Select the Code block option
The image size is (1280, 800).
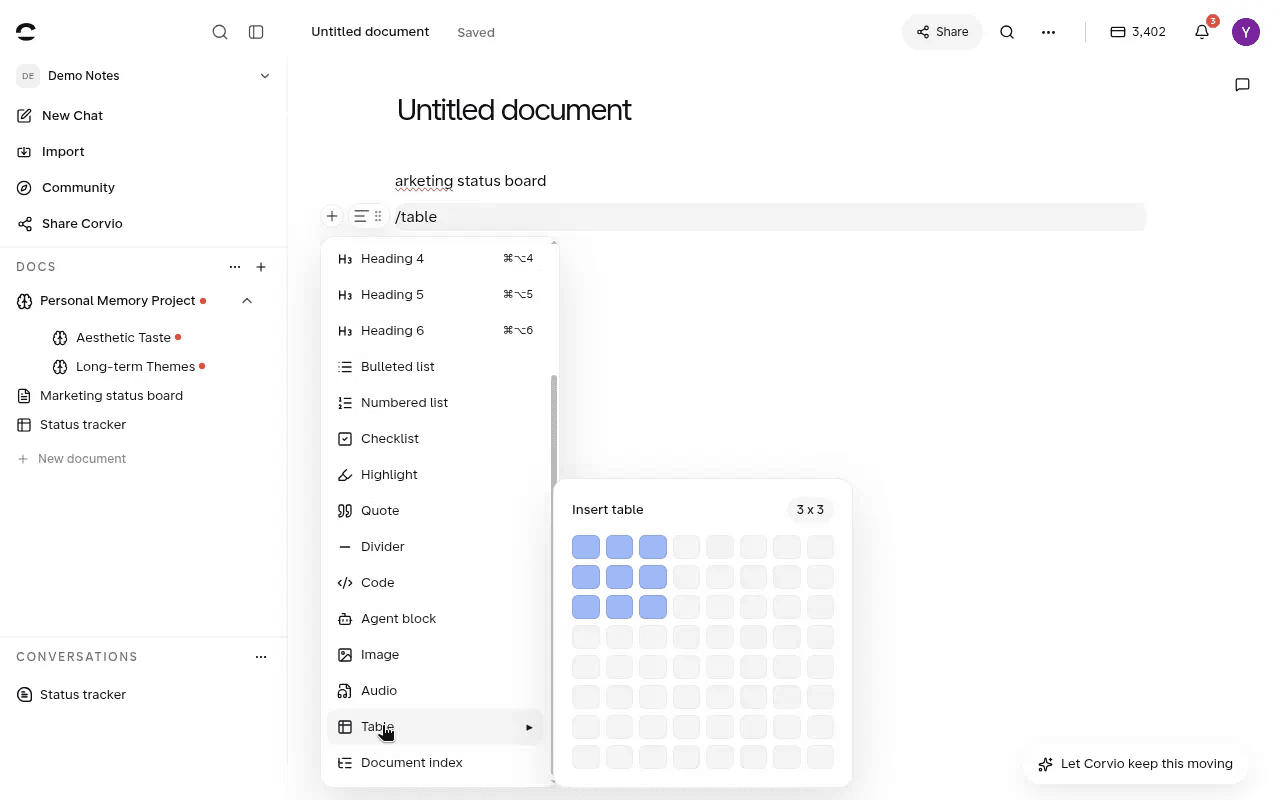pyautogui.click(x=436, y=582)
